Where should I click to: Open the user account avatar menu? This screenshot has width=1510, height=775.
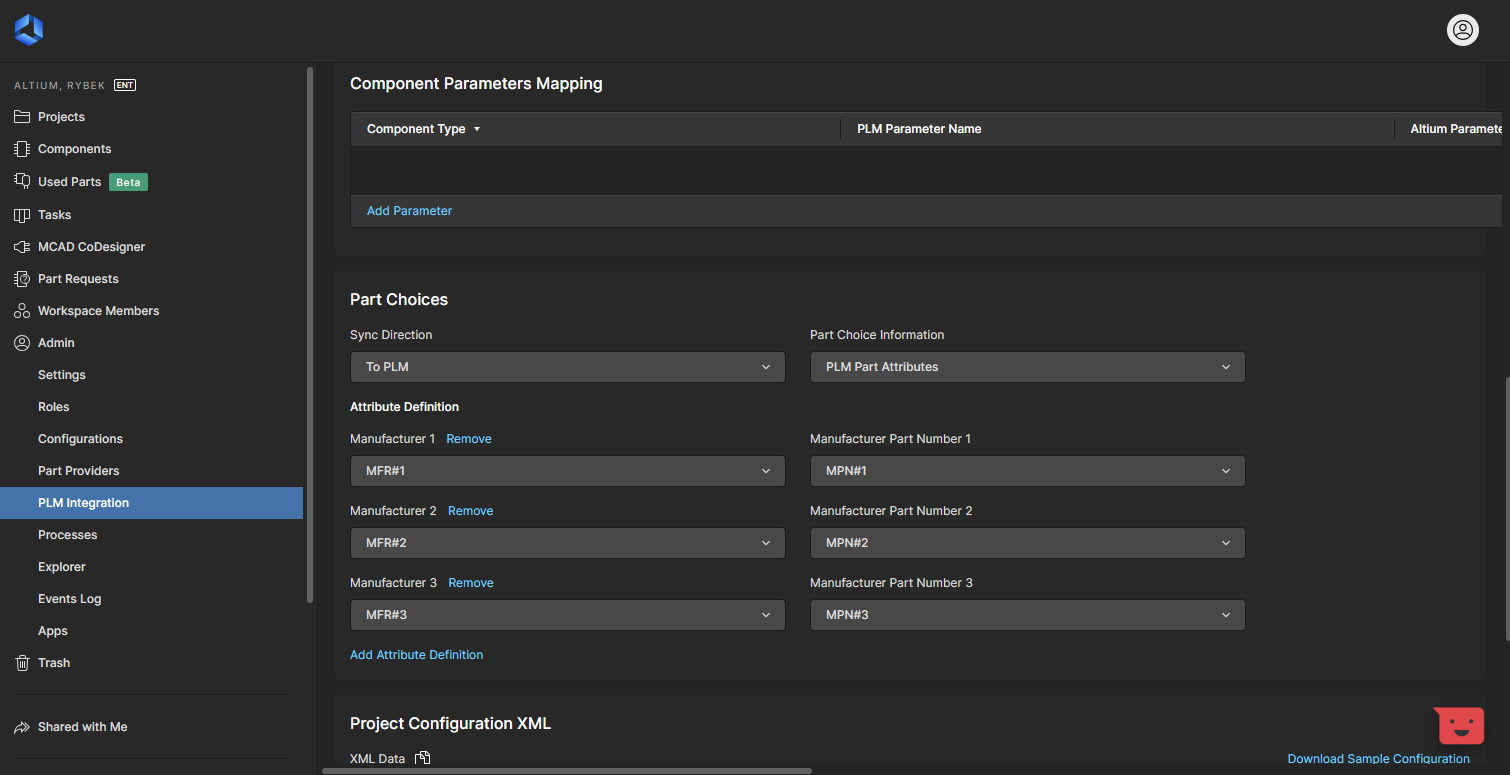pos(1463,30)
